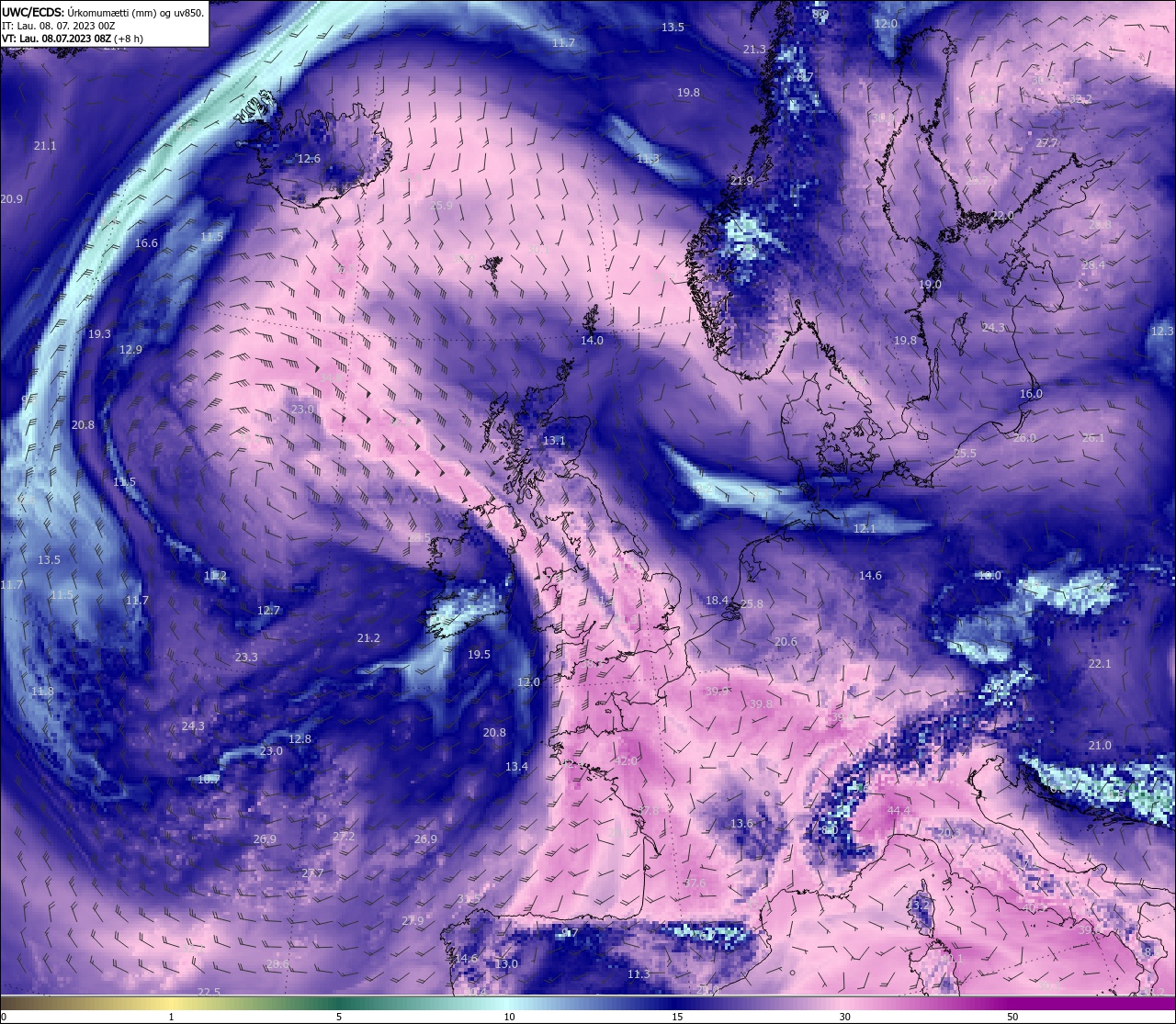
Task: Click the map value 16.6
Action: [x=146, y=243]
